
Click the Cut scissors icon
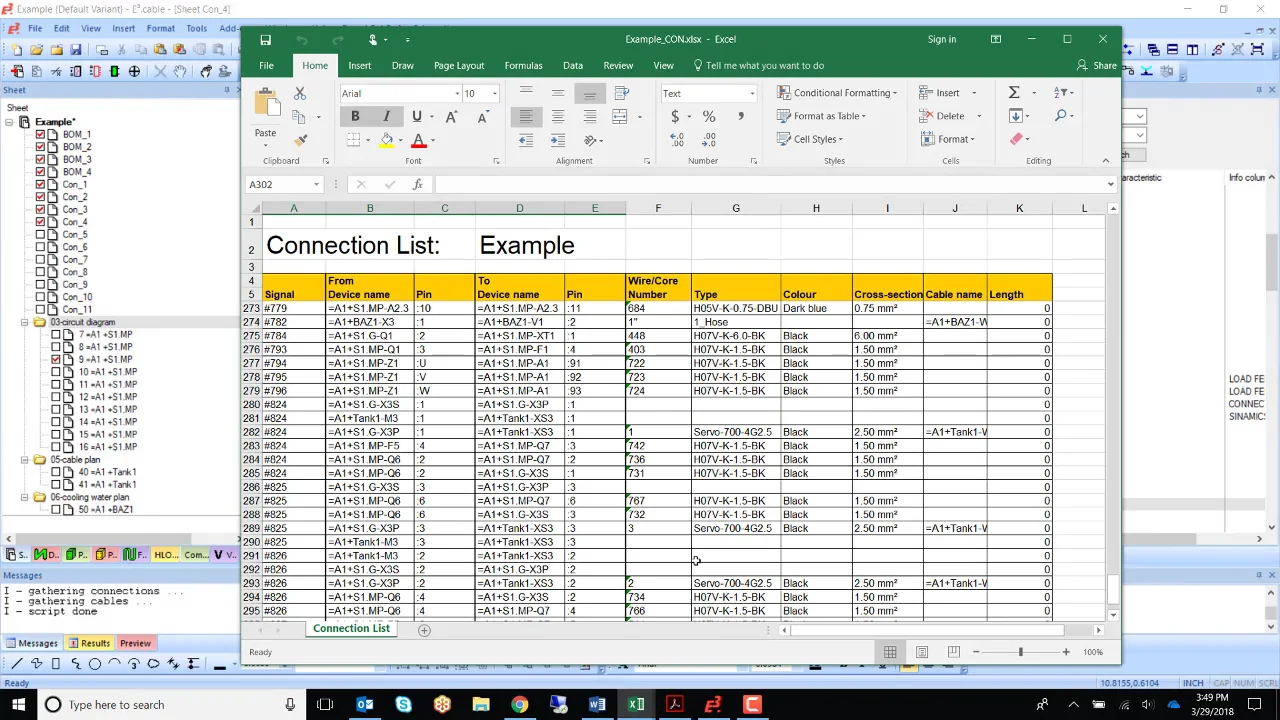pos(299,93)
